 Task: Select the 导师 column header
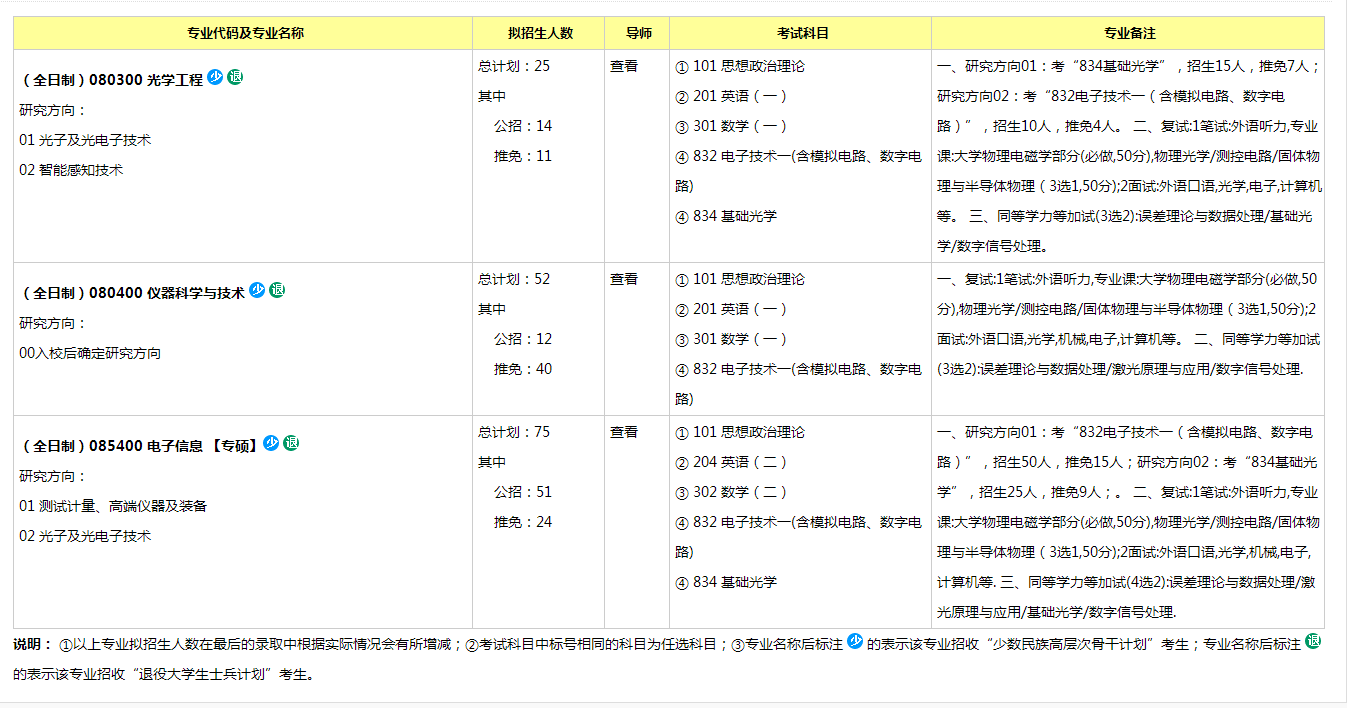[639, 33]
